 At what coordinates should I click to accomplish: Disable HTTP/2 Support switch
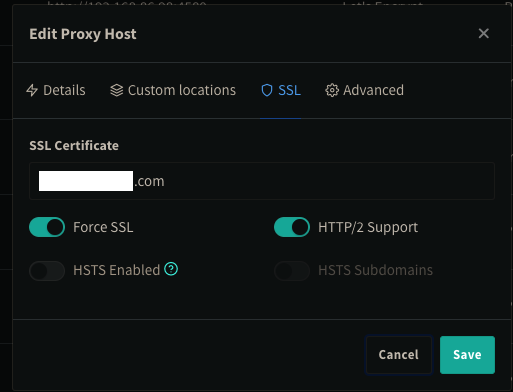(292, 227)
